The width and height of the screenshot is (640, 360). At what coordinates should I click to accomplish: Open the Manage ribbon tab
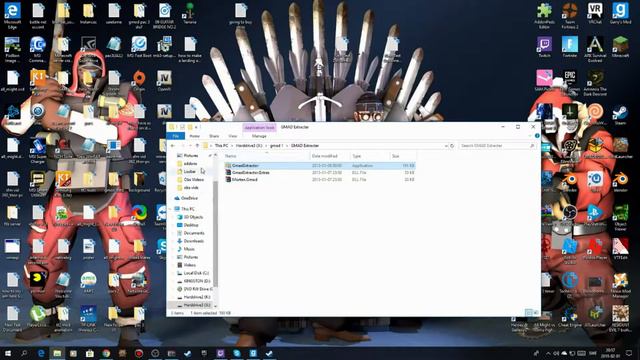(259, 136)
